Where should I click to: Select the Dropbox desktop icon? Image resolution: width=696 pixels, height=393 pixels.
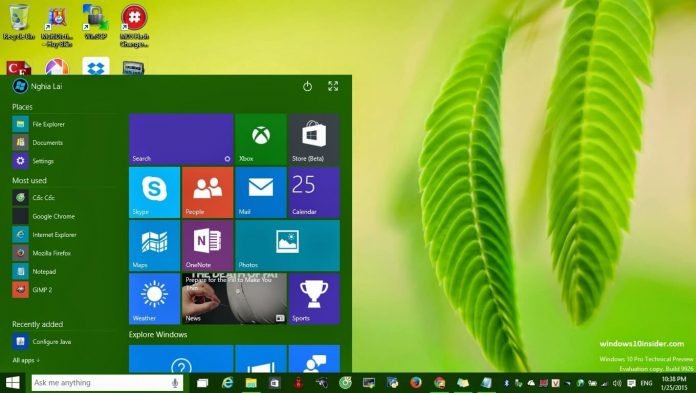[x=96, y=67]
